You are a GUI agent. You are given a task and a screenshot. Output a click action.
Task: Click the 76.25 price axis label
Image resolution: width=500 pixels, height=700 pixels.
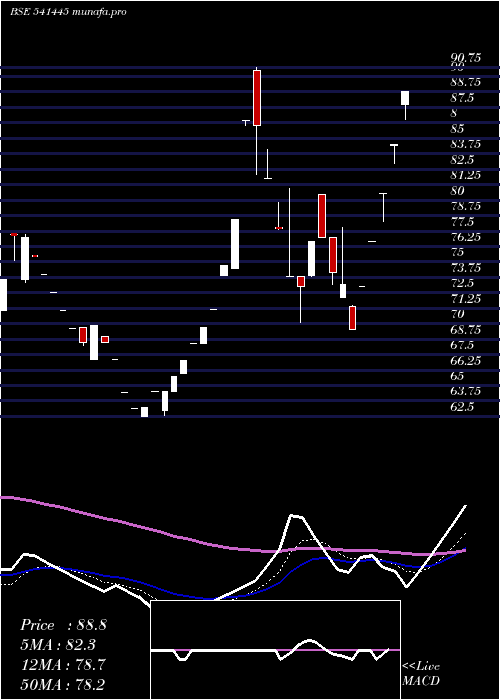(x=466, y=237)
